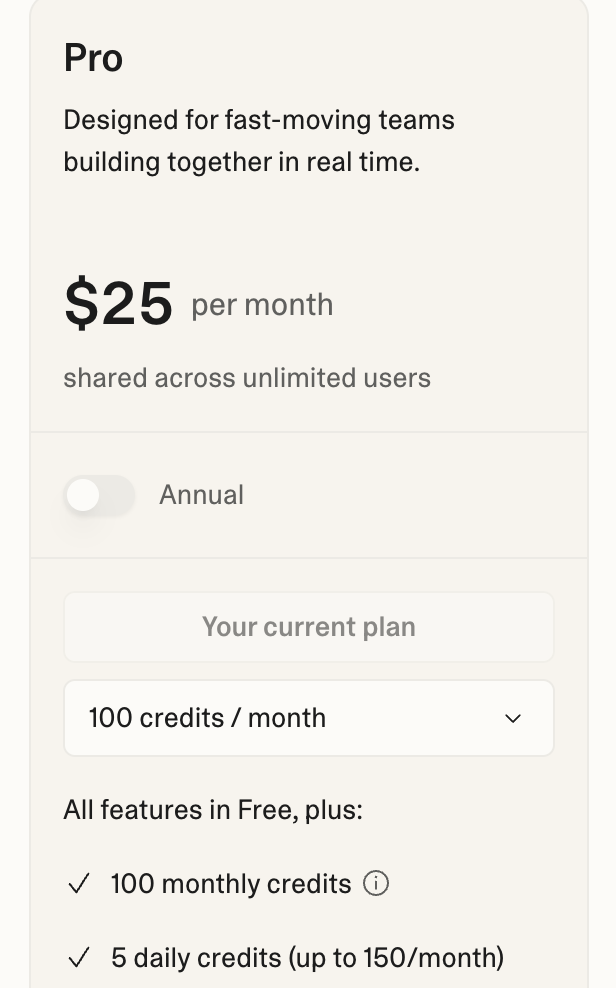Image resolution: width=616 pixels, height=988 pixels.
Task: Open the 100 credits / month dropdown
Action: tap(308, 718)
